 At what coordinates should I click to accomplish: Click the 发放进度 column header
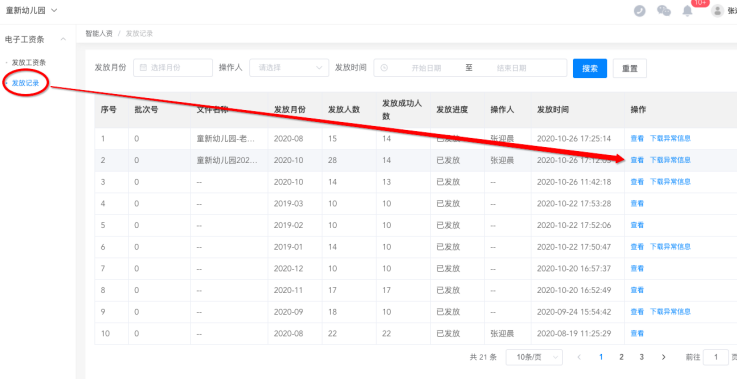click(x=452, y=110)
